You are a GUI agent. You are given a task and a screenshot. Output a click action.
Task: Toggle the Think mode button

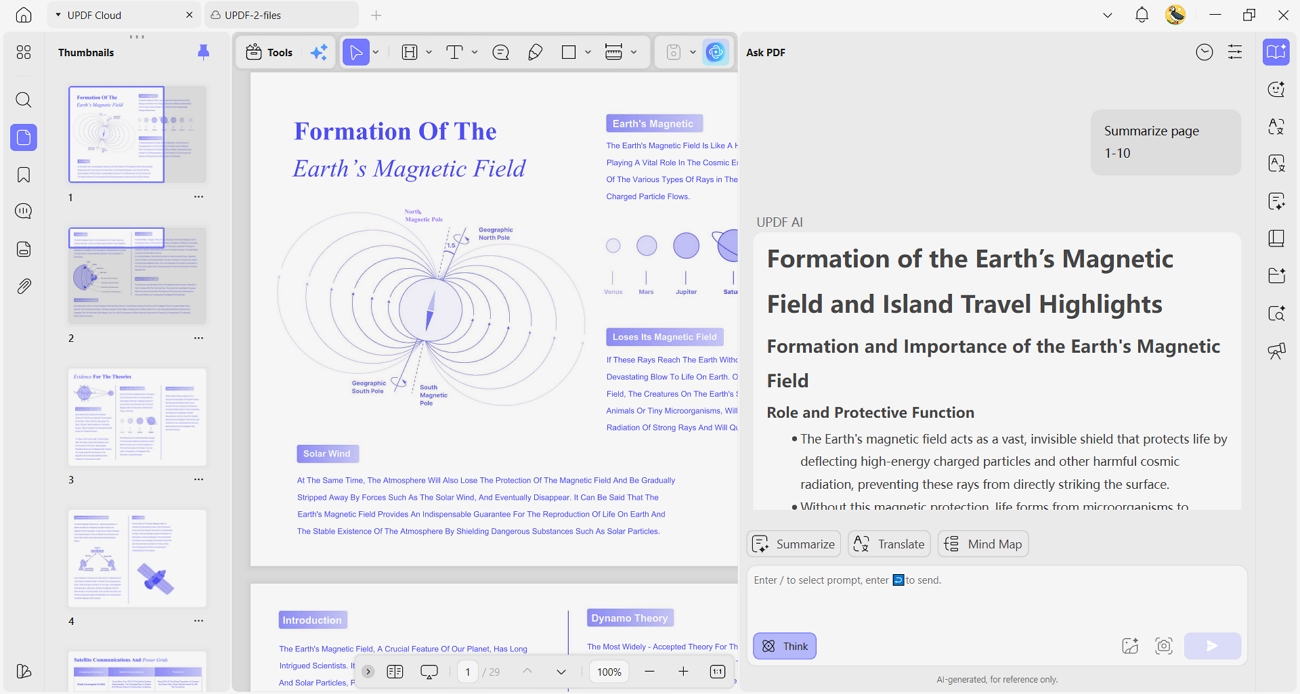point(785,646)
